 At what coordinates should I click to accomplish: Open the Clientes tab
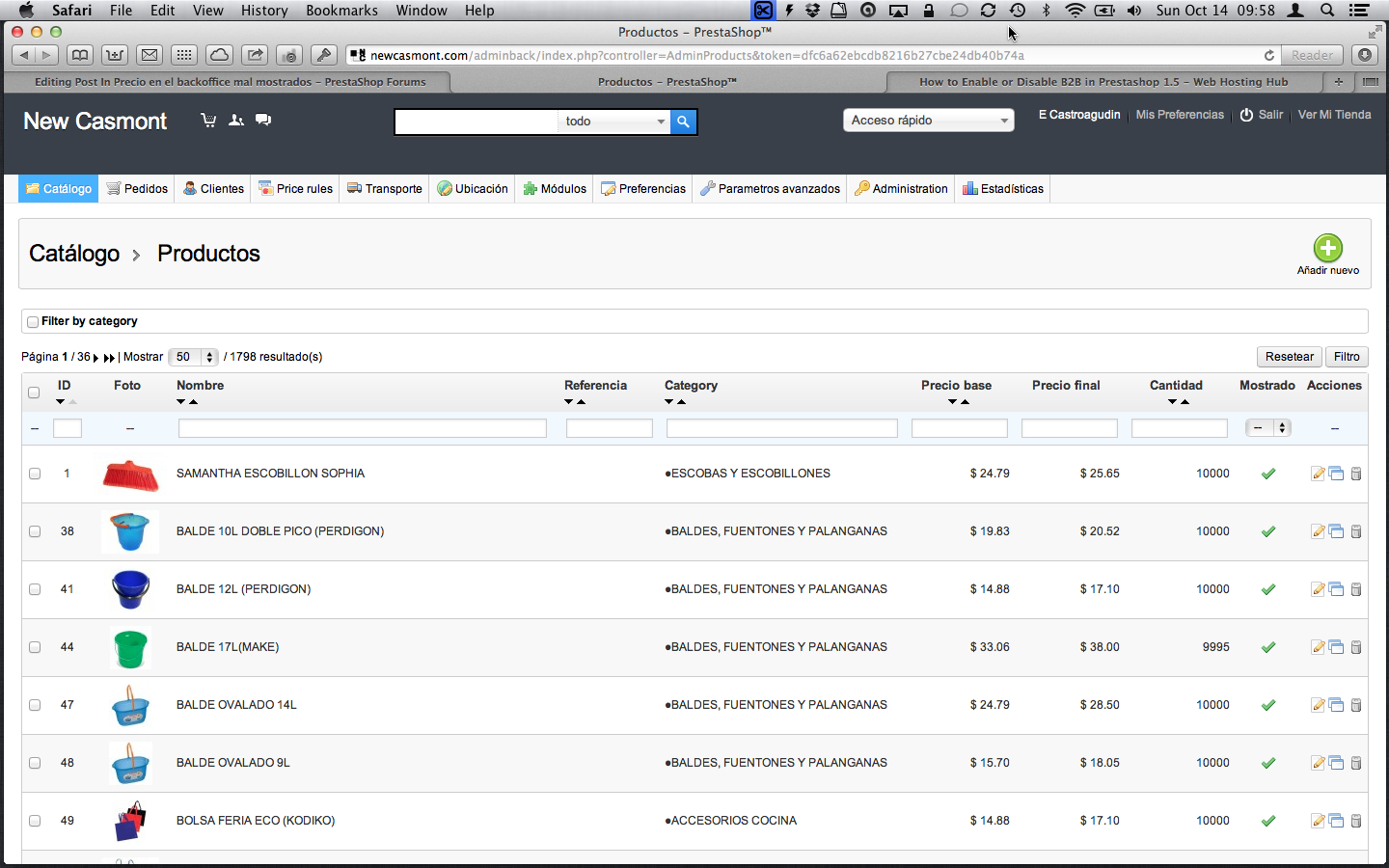coord(213,189)
